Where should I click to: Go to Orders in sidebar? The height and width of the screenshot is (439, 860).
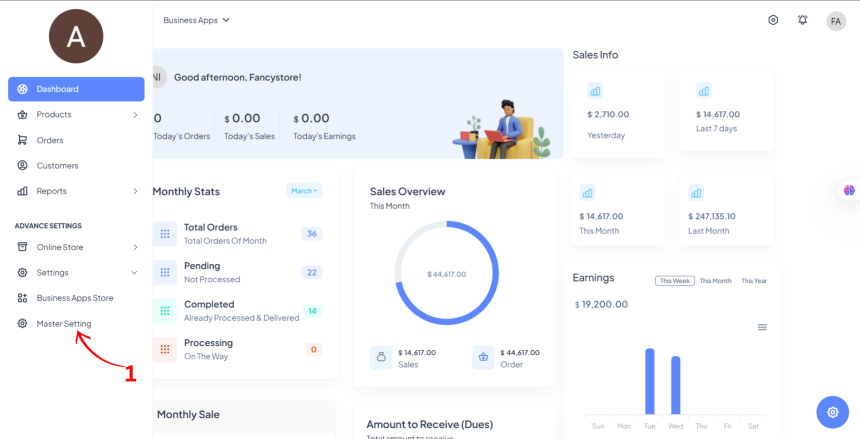50,140
